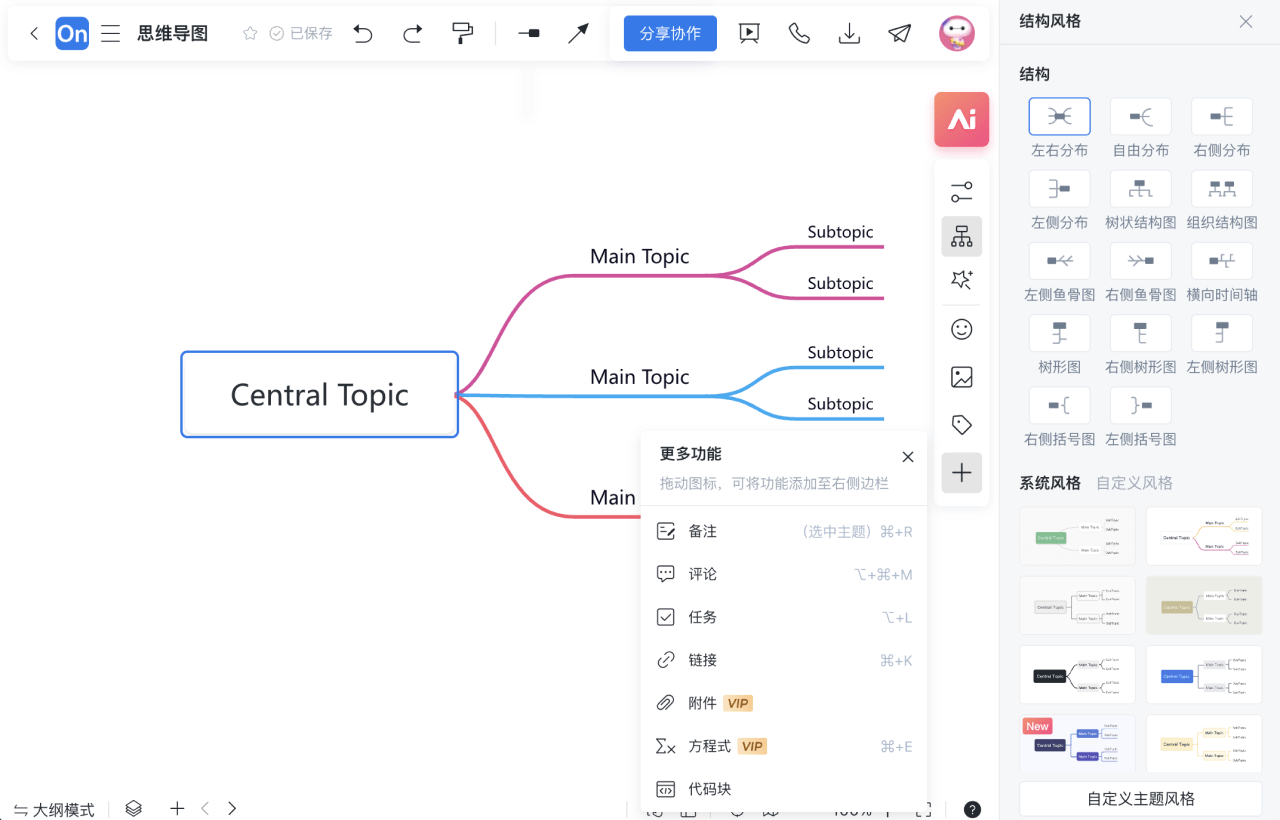Click the 分享协作 button
The width and height of the screenshot is (1280, 820).
[x=670, y=34]
